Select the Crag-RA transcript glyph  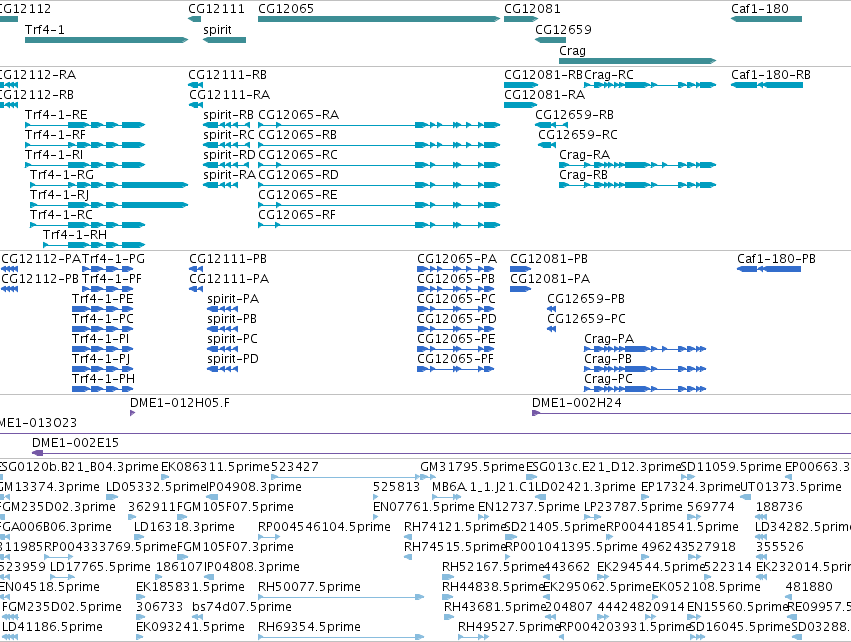tap(638, 165)
